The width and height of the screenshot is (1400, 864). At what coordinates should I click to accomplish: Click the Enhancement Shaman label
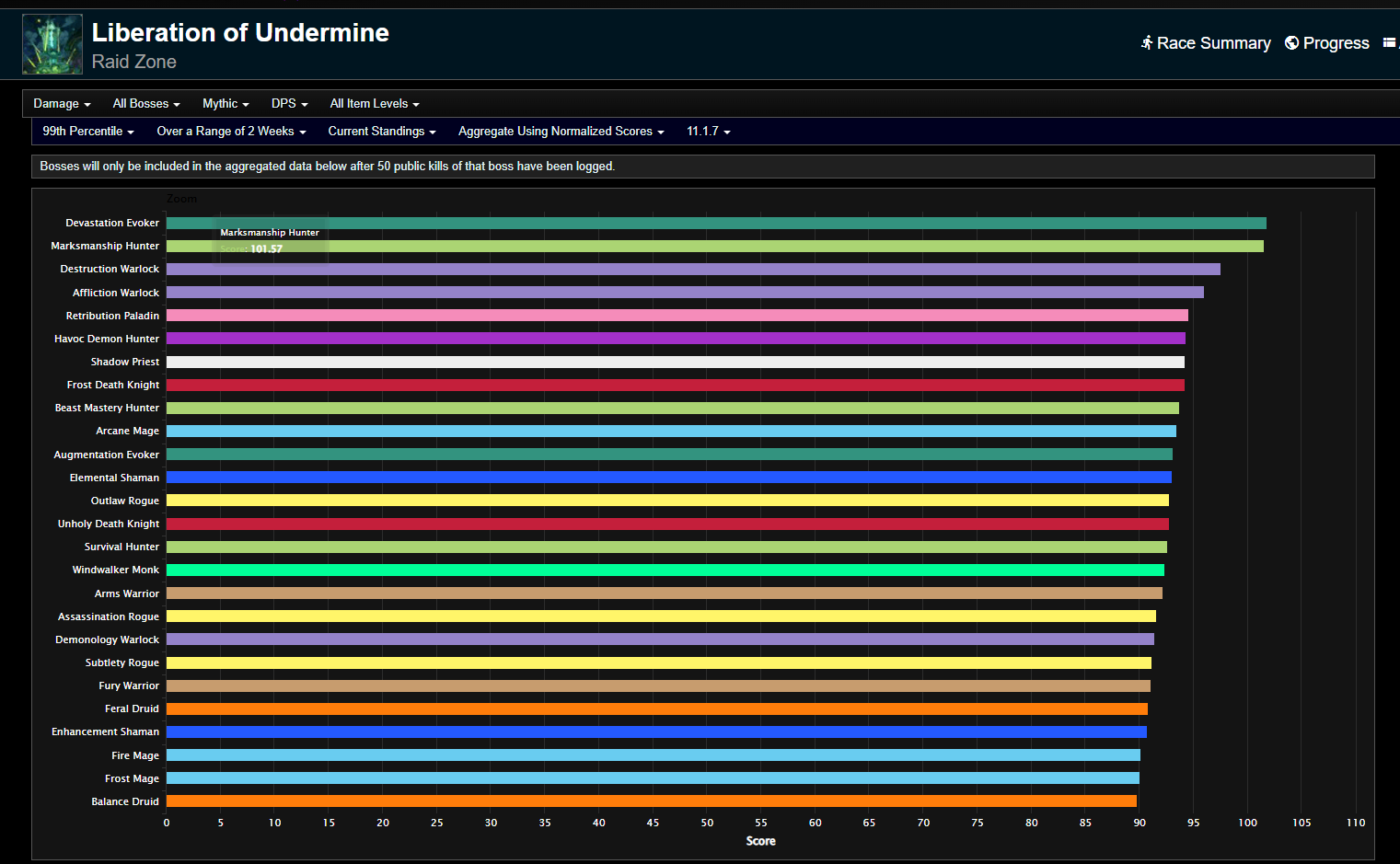pos(105,732)
